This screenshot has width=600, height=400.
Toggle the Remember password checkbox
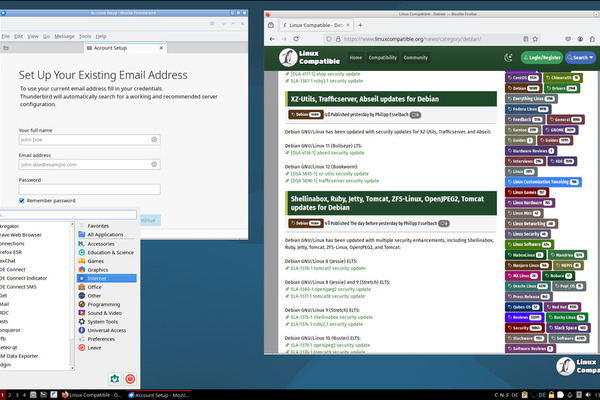tap(23, 200)
